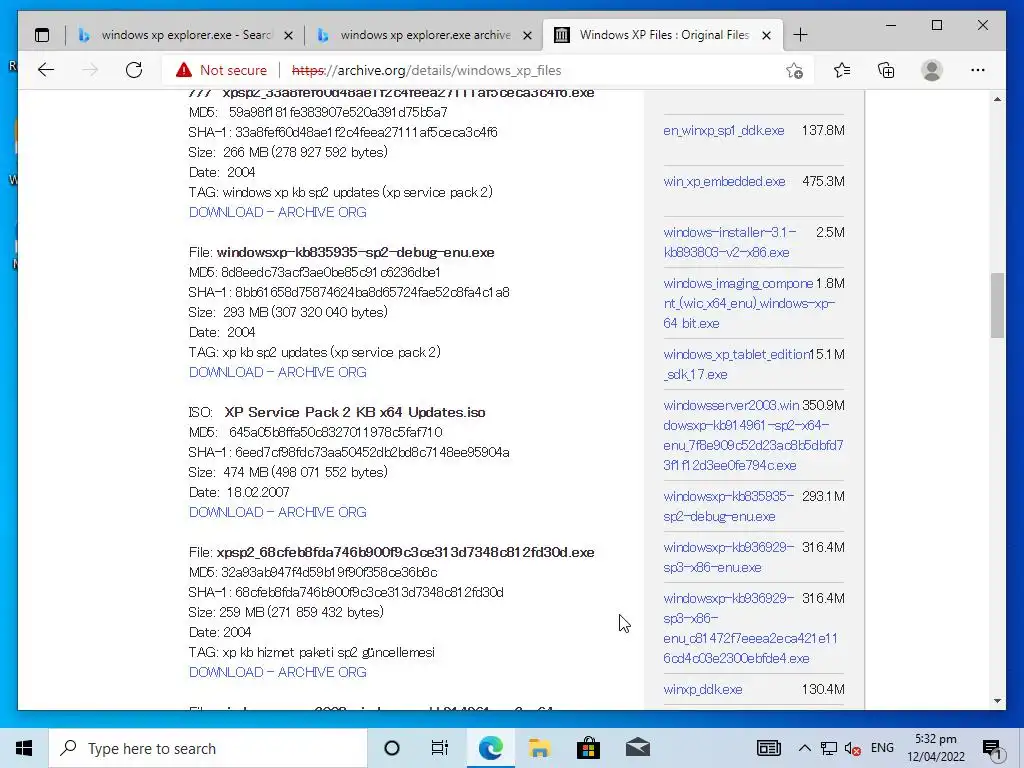Screen dimensions: 1024x768
Task: Open windowsxp-kb936929-sp3-x86-enu_c81472f7 link
Action: click(x=750, y=628)
